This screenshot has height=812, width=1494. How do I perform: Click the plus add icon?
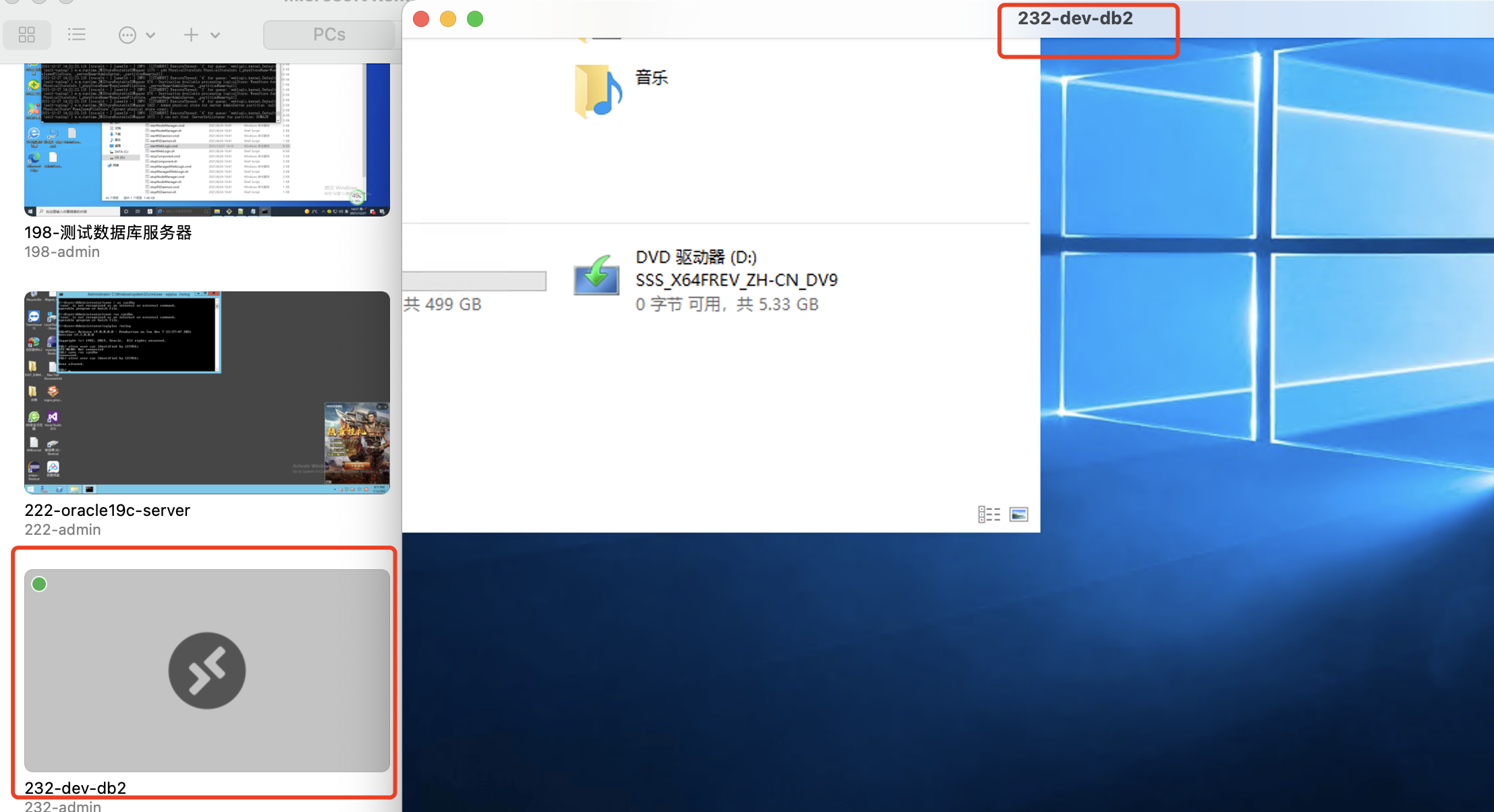pos(191,35)
